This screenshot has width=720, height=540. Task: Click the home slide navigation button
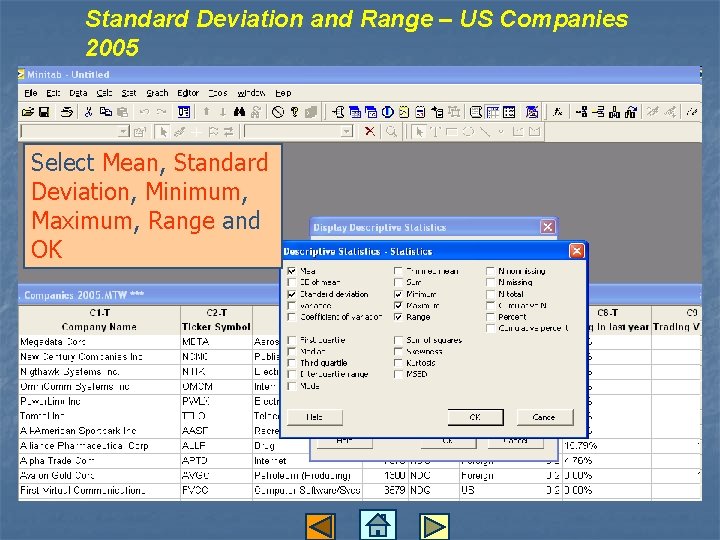pos(377,524)
